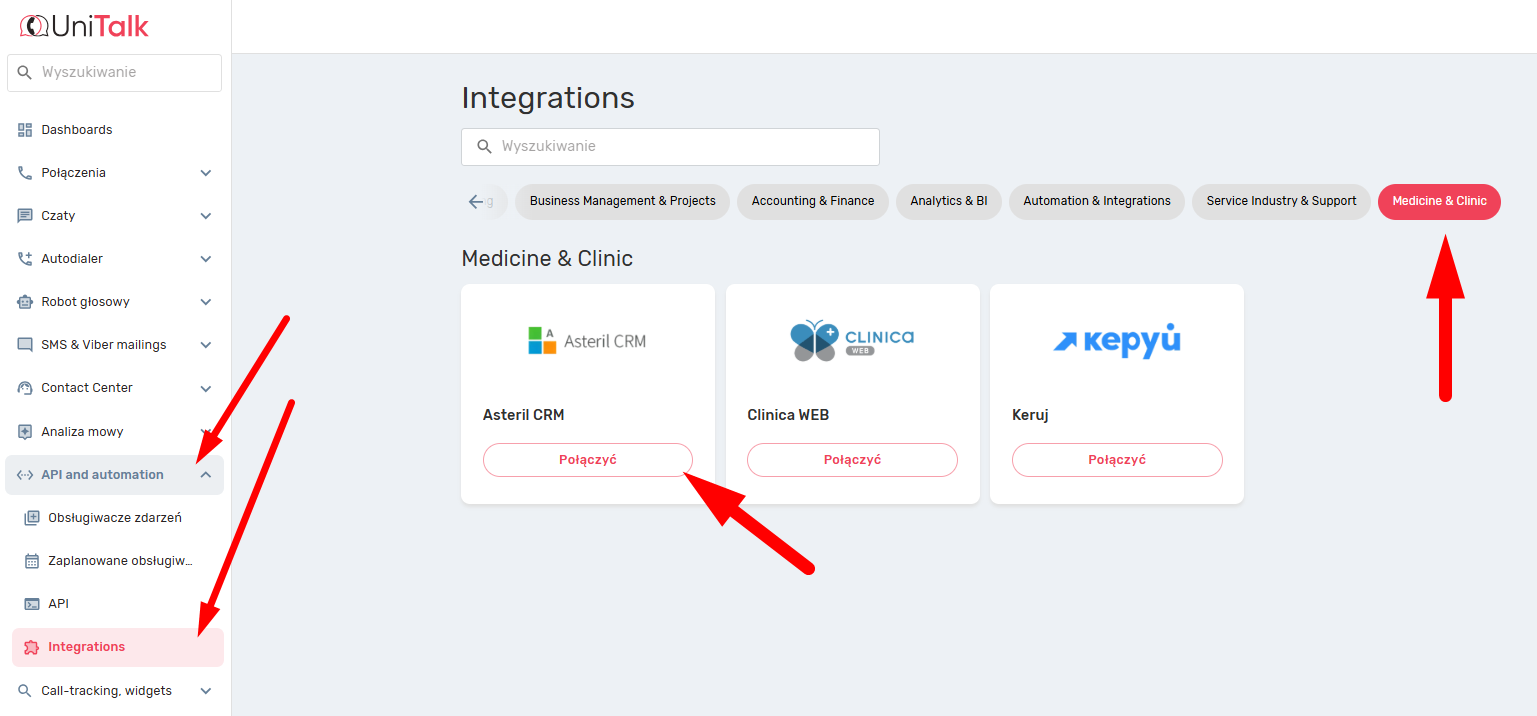Open the Keruj integration logo card
Screen dimensions: 1537x716
pyautogui.click(x=1116, y=341)
